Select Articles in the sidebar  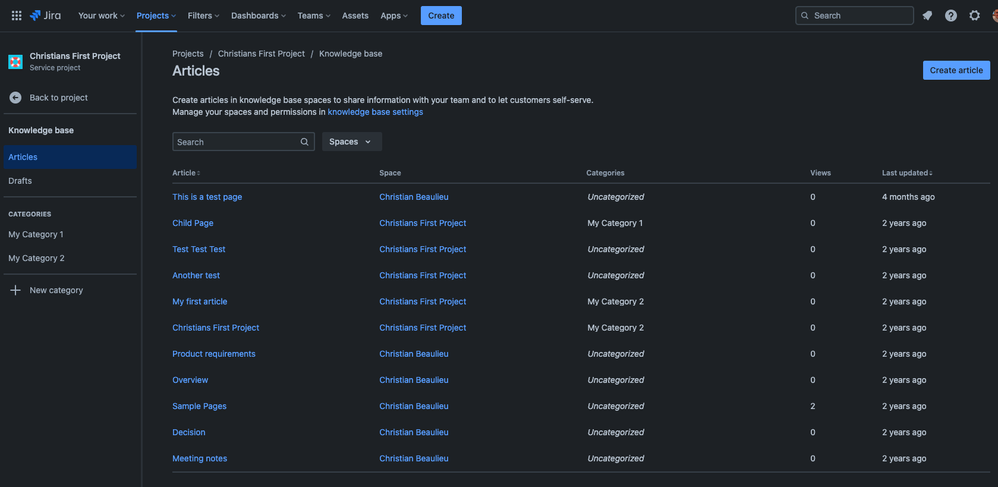(70, 157)
